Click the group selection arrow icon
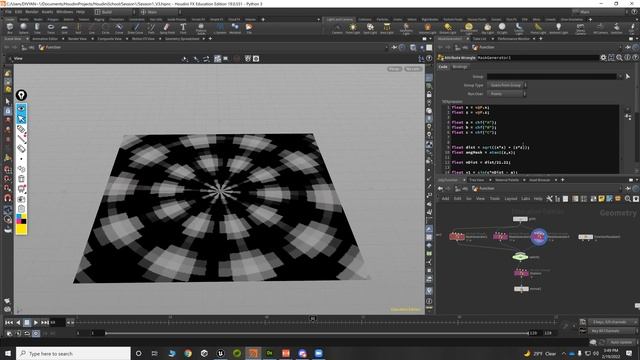640x360 pixels. click(628, 76)
